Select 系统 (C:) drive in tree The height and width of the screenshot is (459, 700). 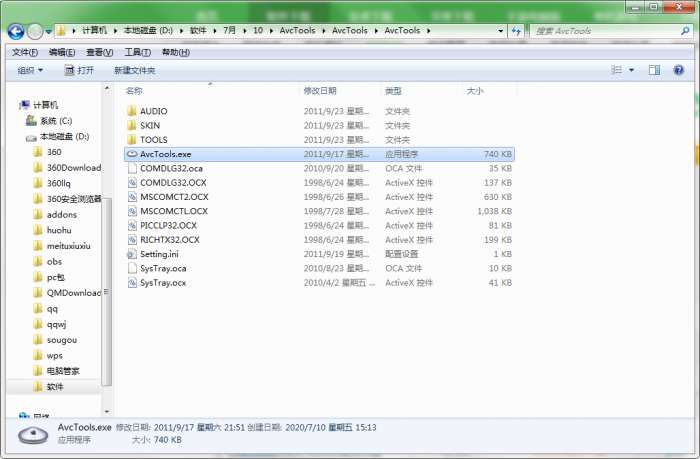[49, 121]
